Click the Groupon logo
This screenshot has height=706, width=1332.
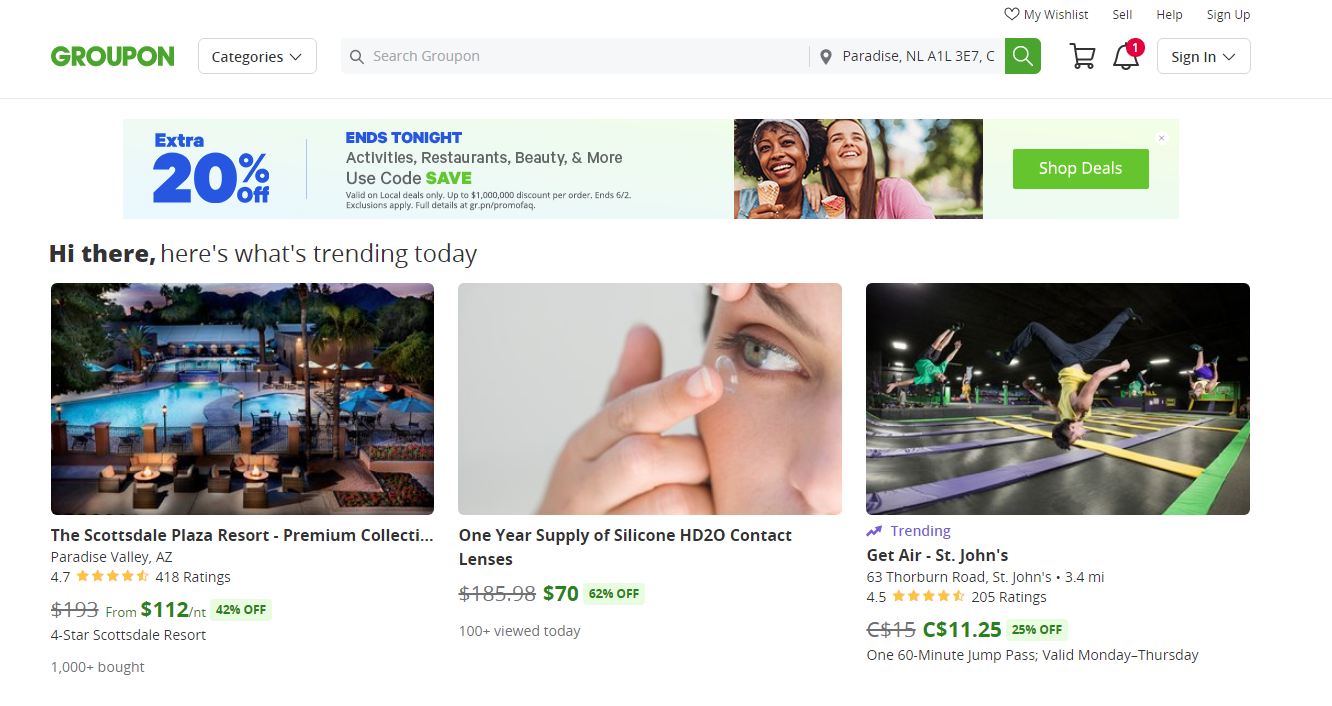113,56
